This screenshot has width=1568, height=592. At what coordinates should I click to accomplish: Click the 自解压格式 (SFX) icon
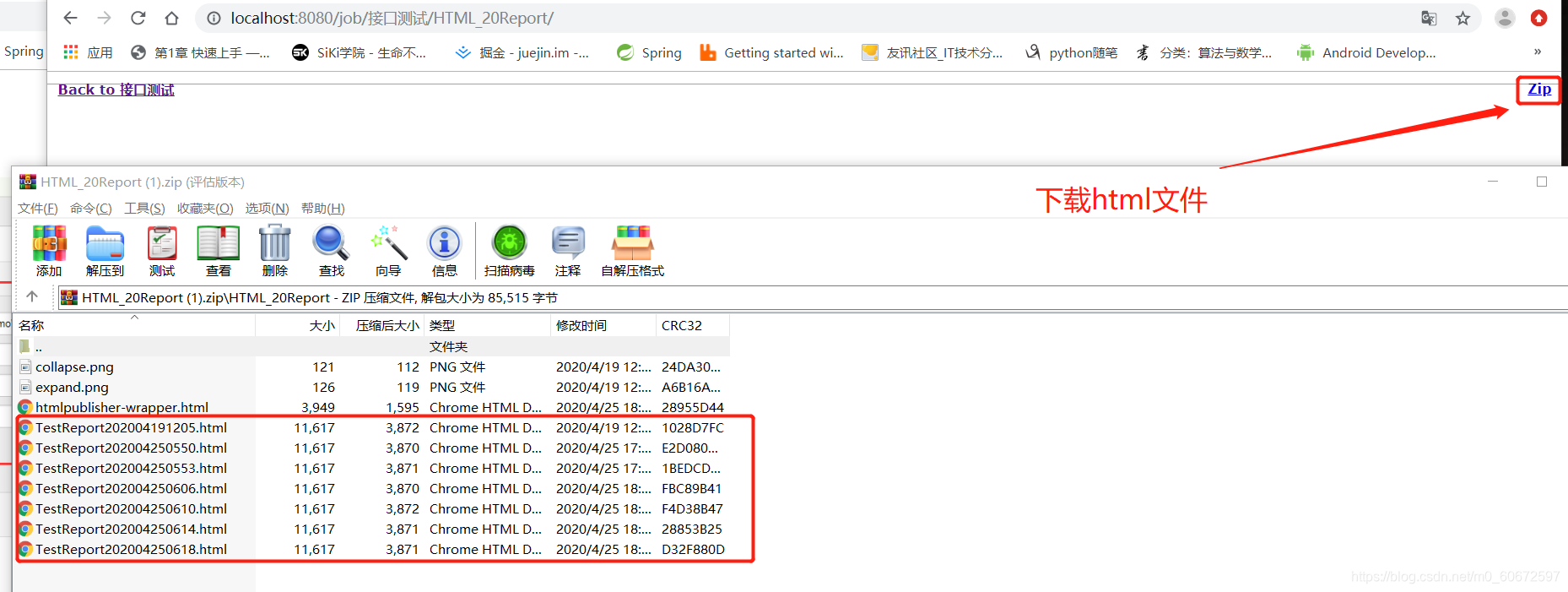(x=633, y=251)
